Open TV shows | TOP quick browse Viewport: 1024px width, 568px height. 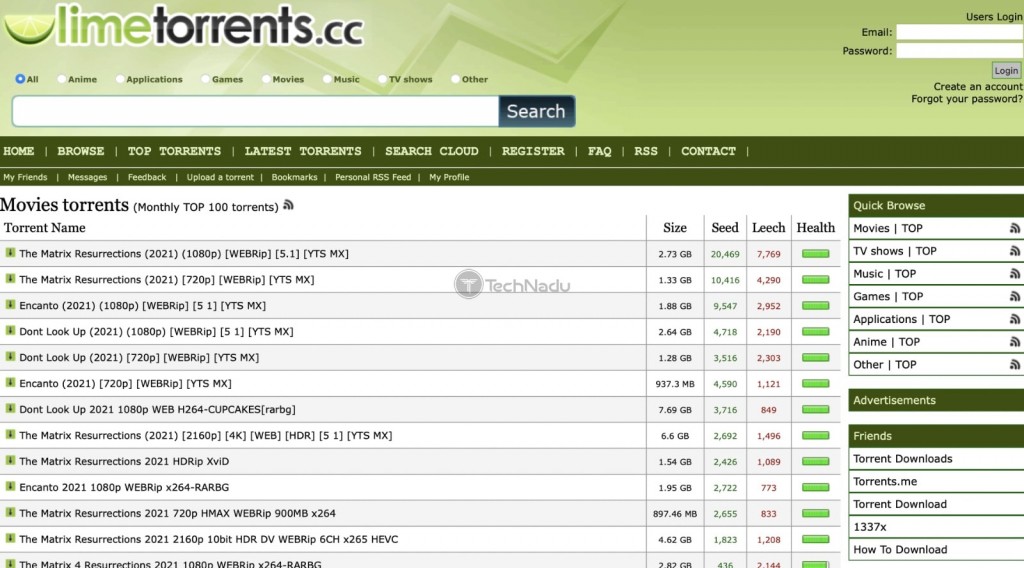(895, 251)
